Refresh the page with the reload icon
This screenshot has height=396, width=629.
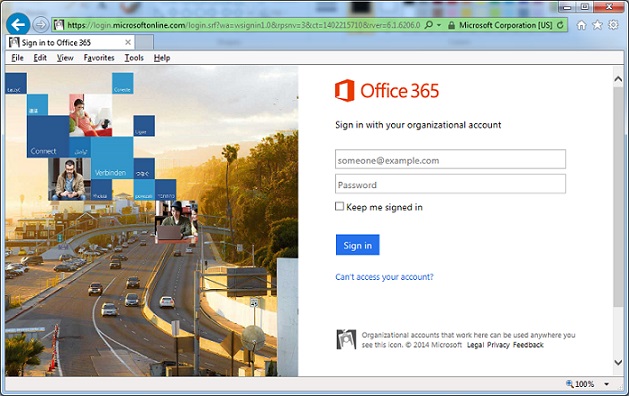click(x=560, y=25)
